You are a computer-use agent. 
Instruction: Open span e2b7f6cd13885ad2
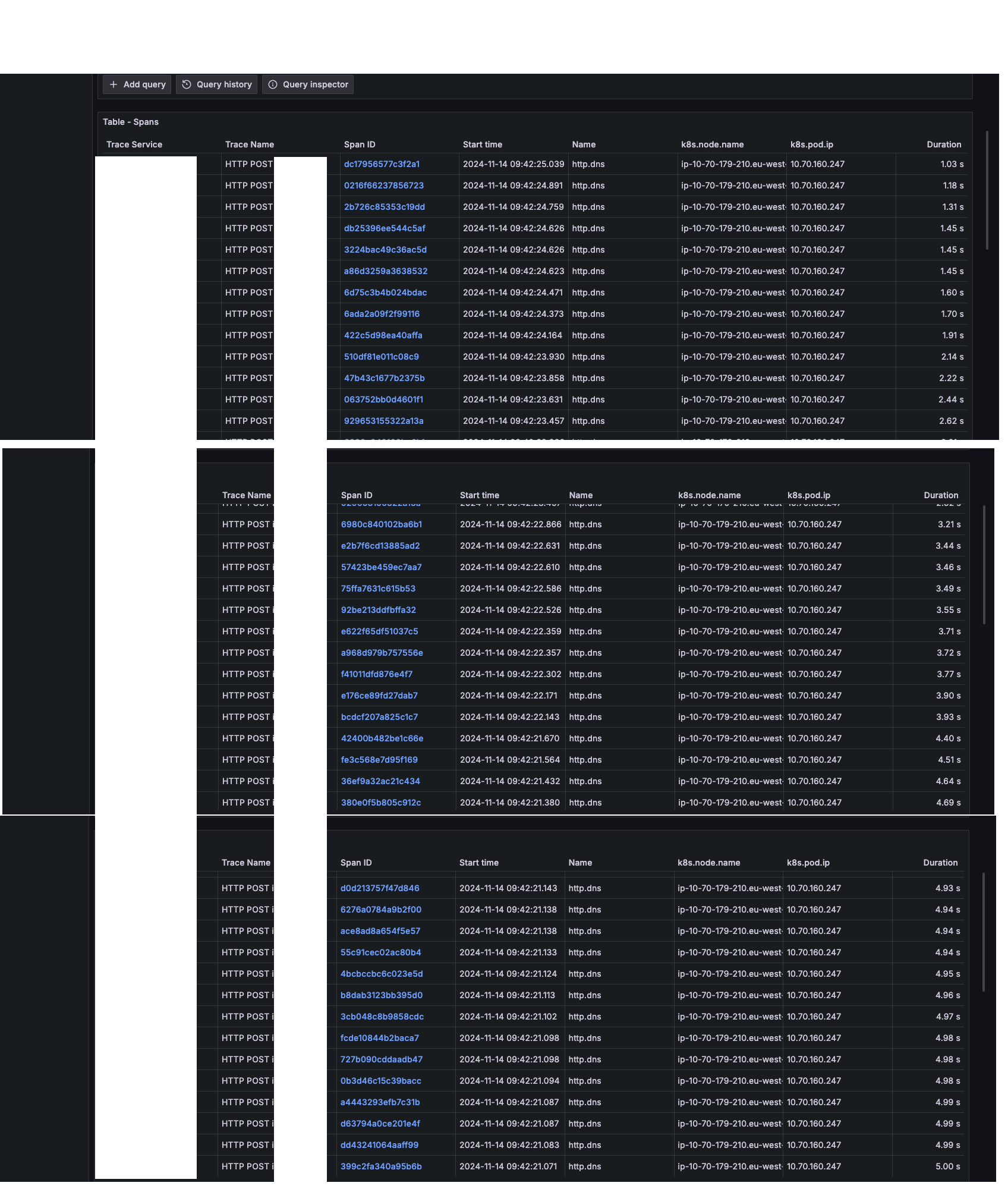pyautogui.click(x=380, y=546)
